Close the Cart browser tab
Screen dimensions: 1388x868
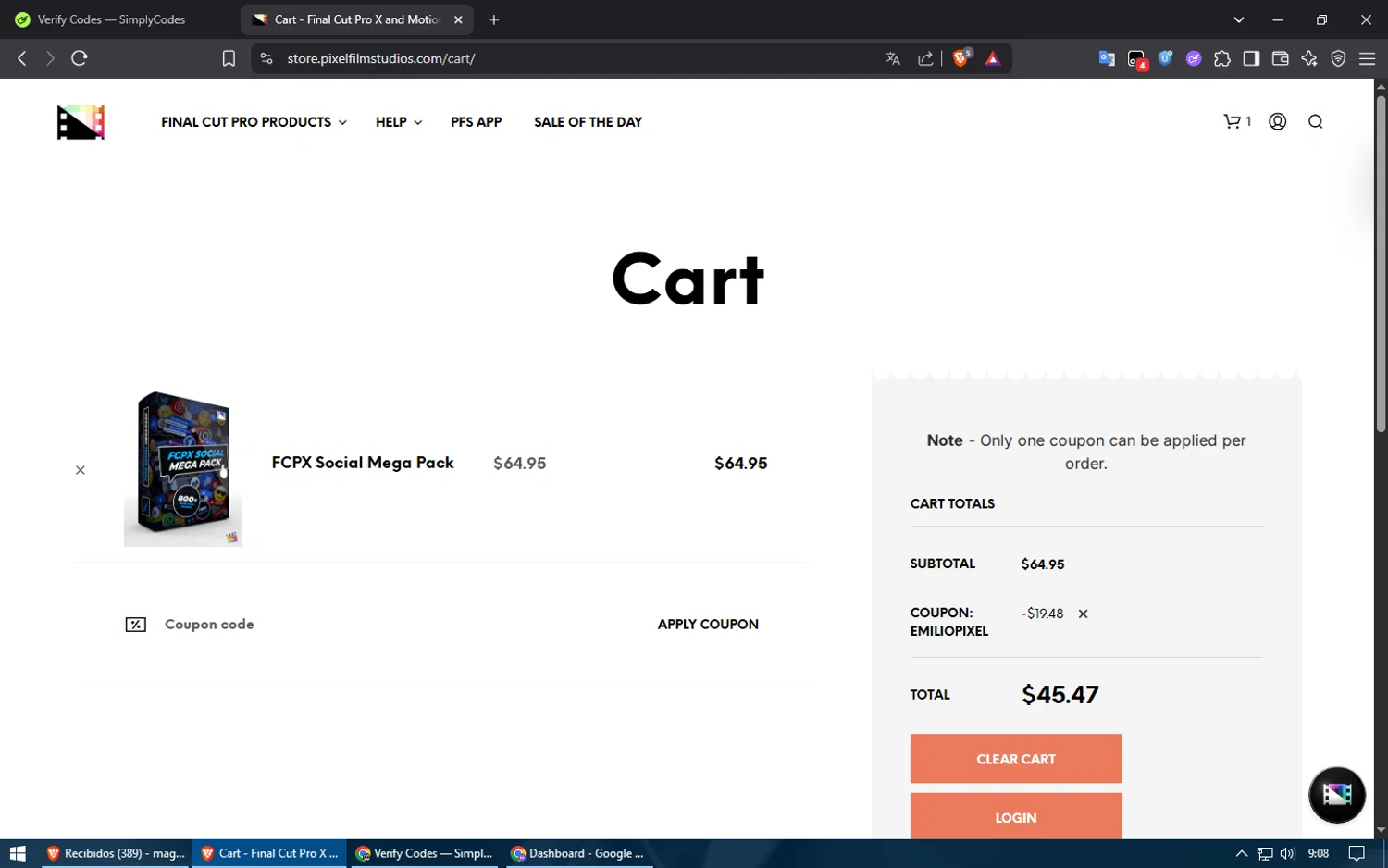pyautogui.click(x=458, y=19)
